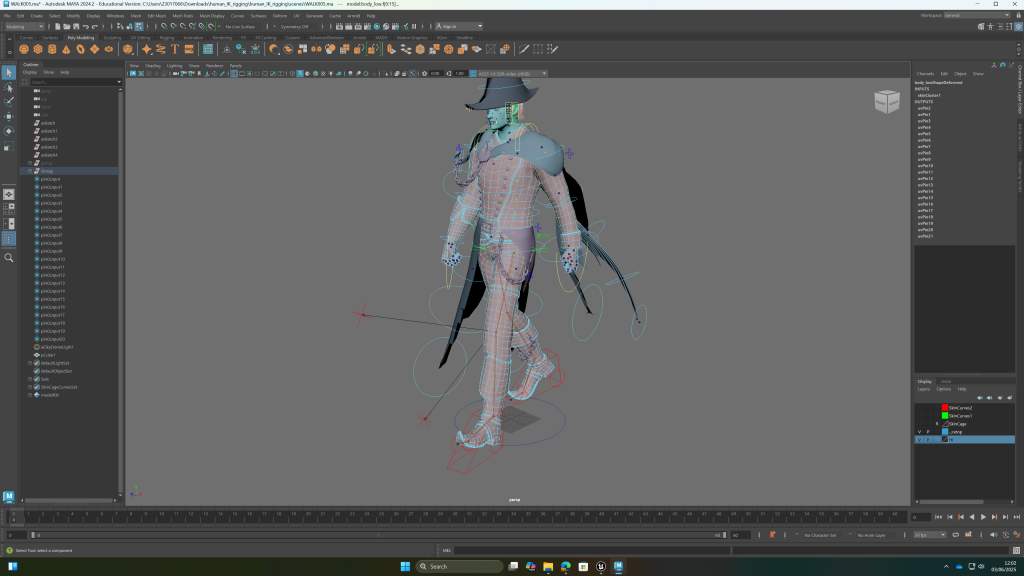Expand the Sets node in Outliner

[x=31, y=379]
